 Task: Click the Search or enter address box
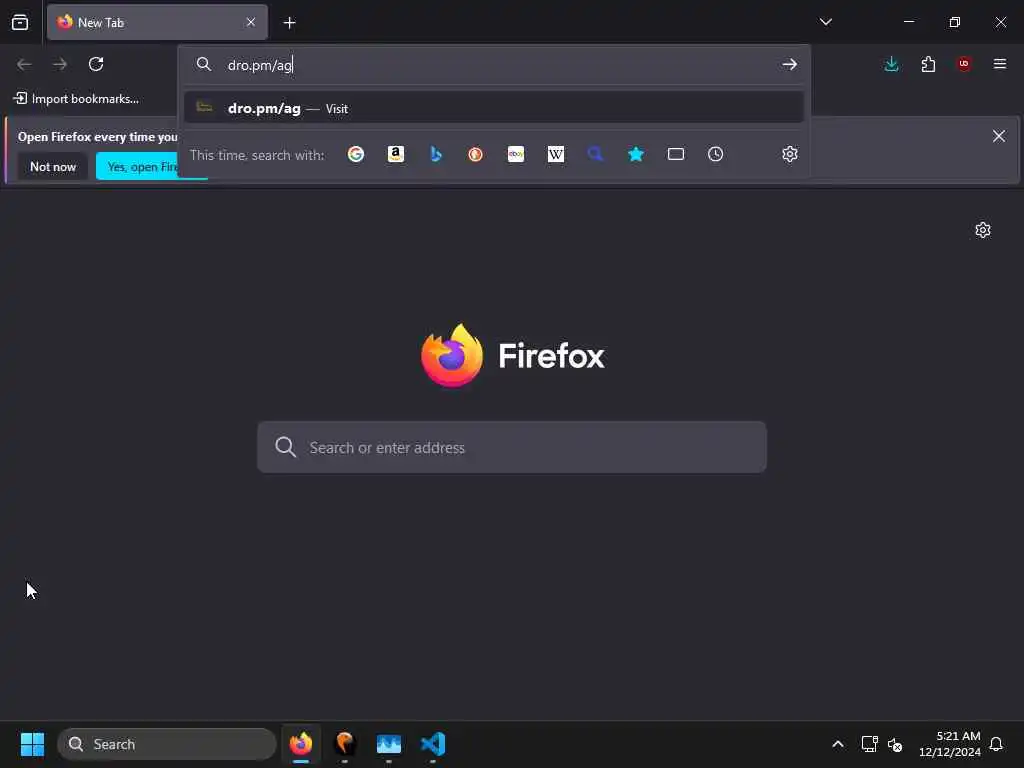(x=512, y=447)
